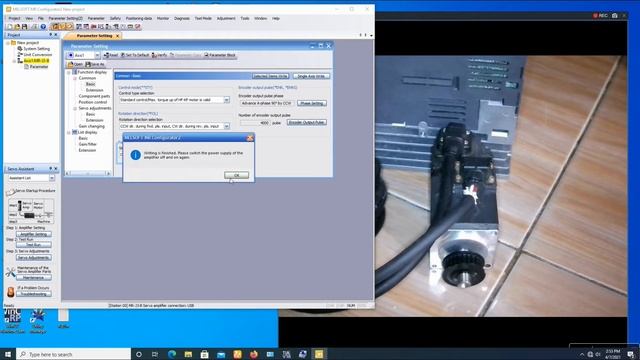Click the Windows Start button
The height and width of the screenshot is (360, 640).
(8, 354)
